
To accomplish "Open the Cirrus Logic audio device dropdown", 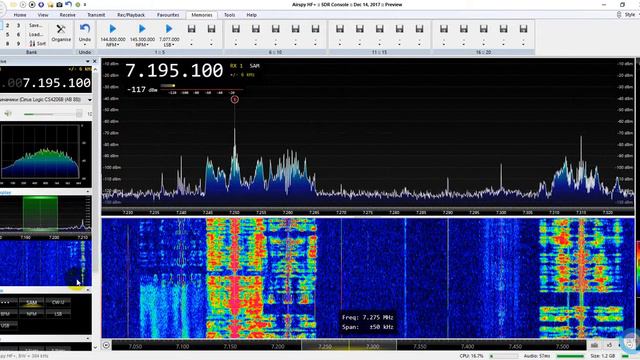I will tap(89, 100).
